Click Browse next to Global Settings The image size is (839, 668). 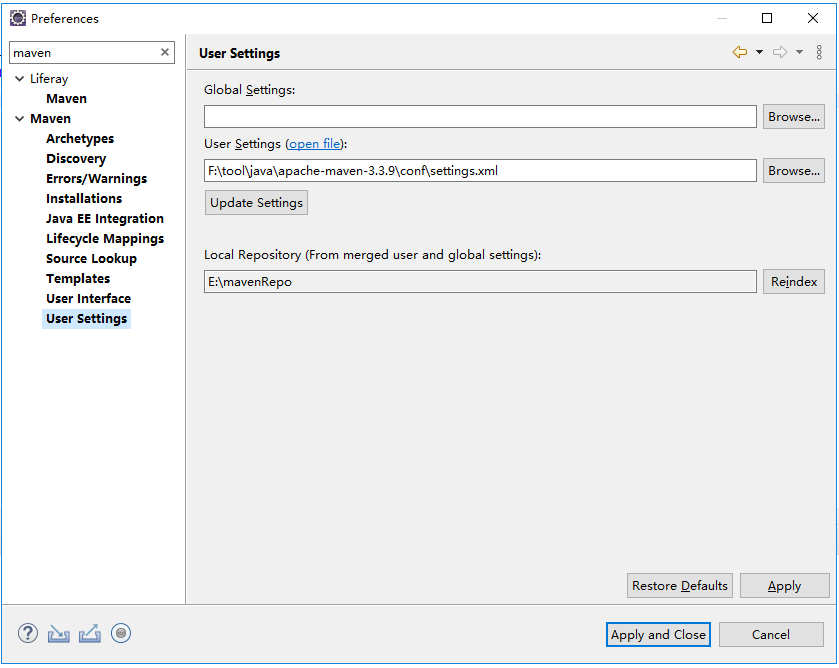coord(794,117)
